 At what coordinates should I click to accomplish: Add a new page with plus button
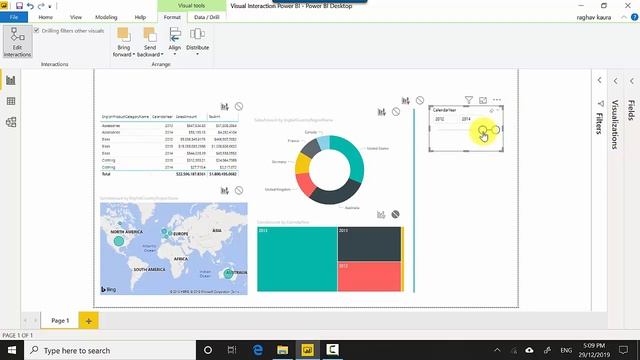click(89, 321)
